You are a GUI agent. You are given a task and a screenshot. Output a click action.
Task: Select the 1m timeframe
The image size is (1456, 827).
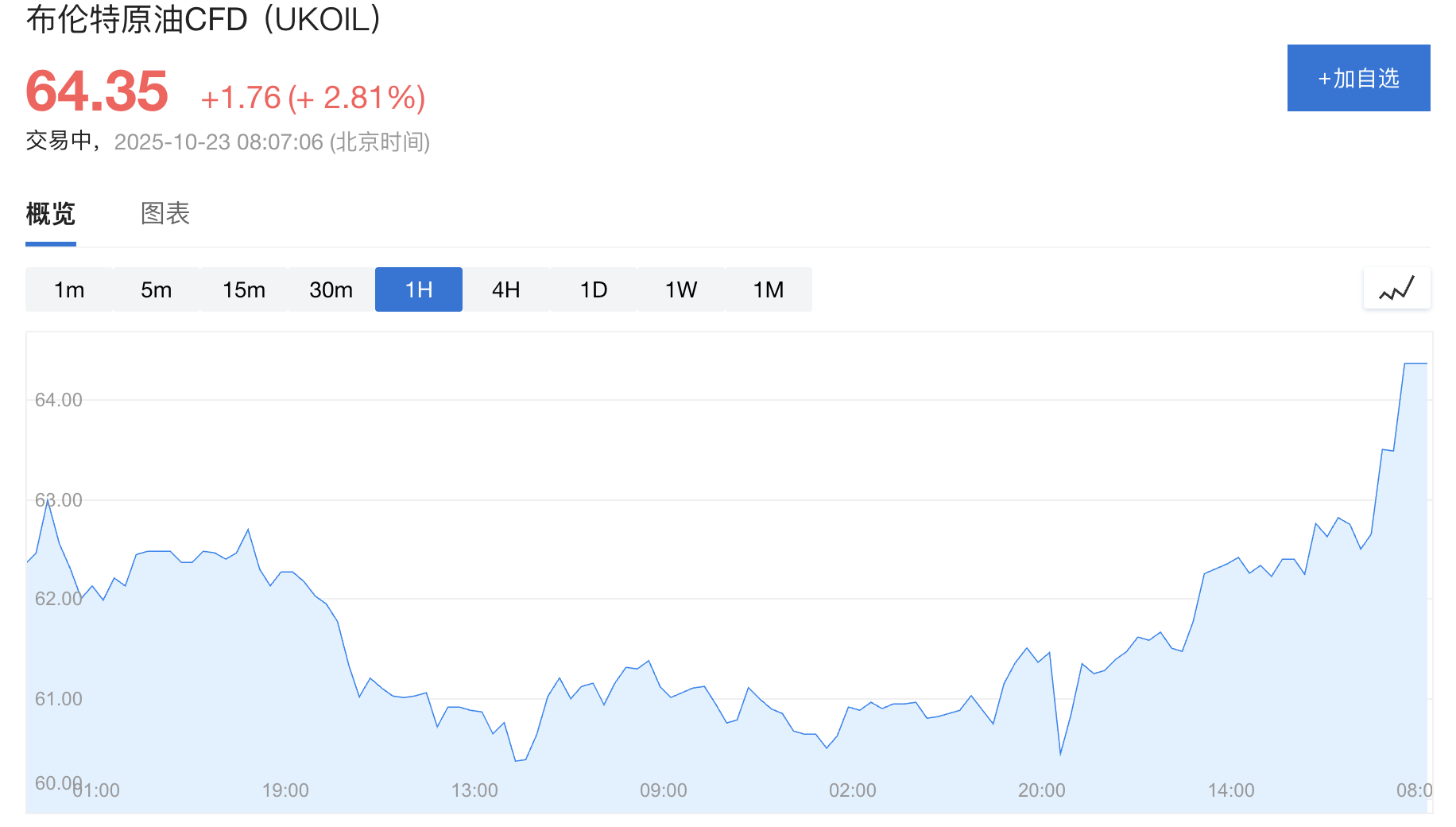(x=69, y=289)
